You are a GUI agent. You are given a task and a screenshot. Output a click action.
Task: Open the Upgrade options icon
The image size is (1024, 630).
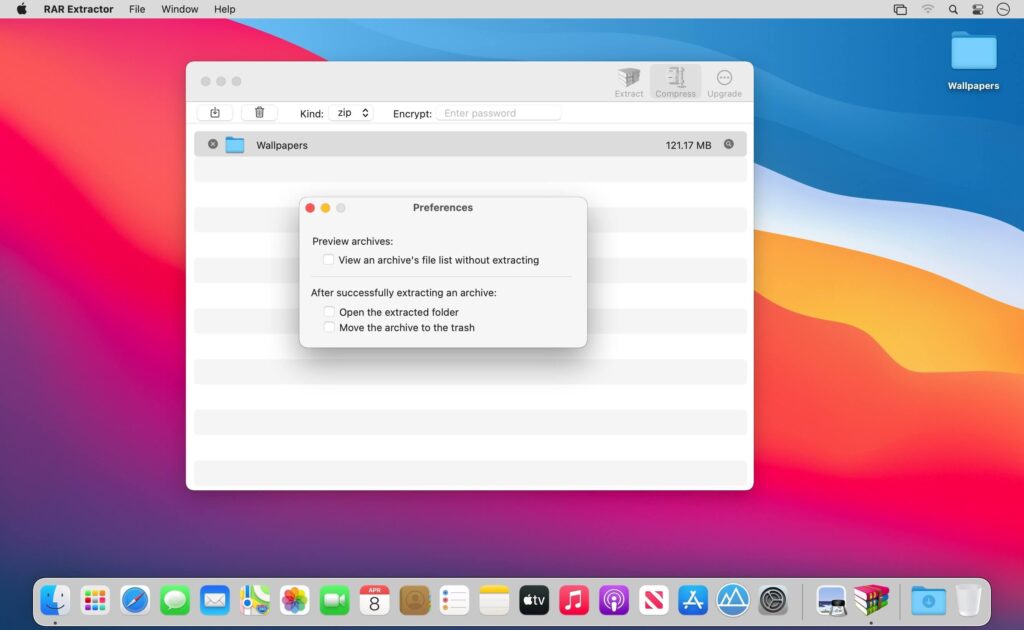(x=723, y=80)
